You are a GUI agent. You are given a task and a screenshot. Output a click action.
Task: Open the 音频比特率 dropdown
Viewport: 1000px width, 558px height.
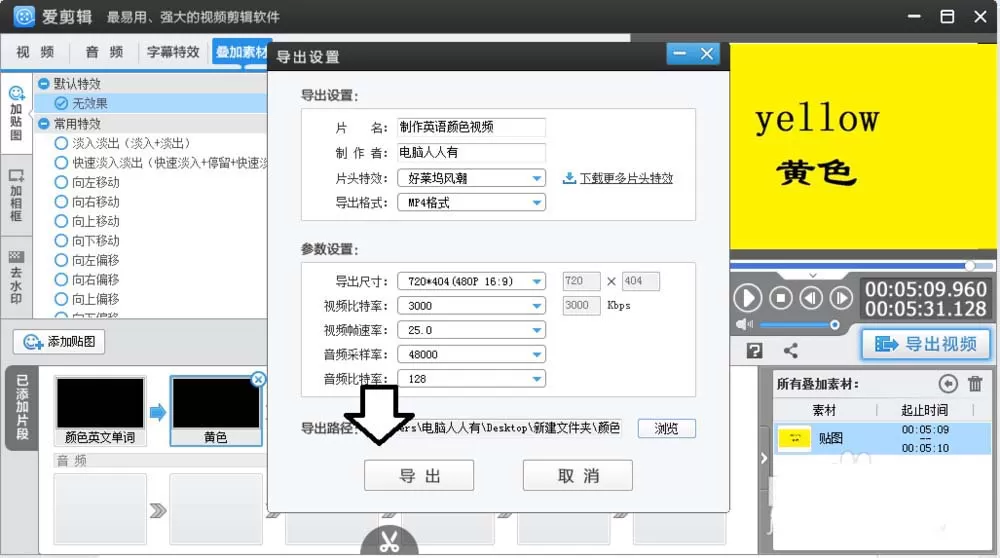[x=471, y=379]
